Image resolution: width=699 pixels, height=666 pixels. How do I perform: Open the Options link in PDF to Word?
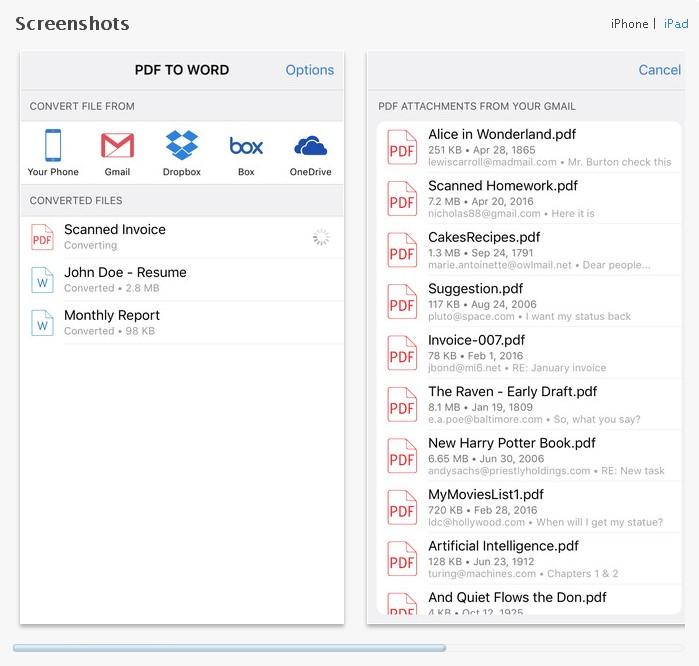tap(310, 70)
